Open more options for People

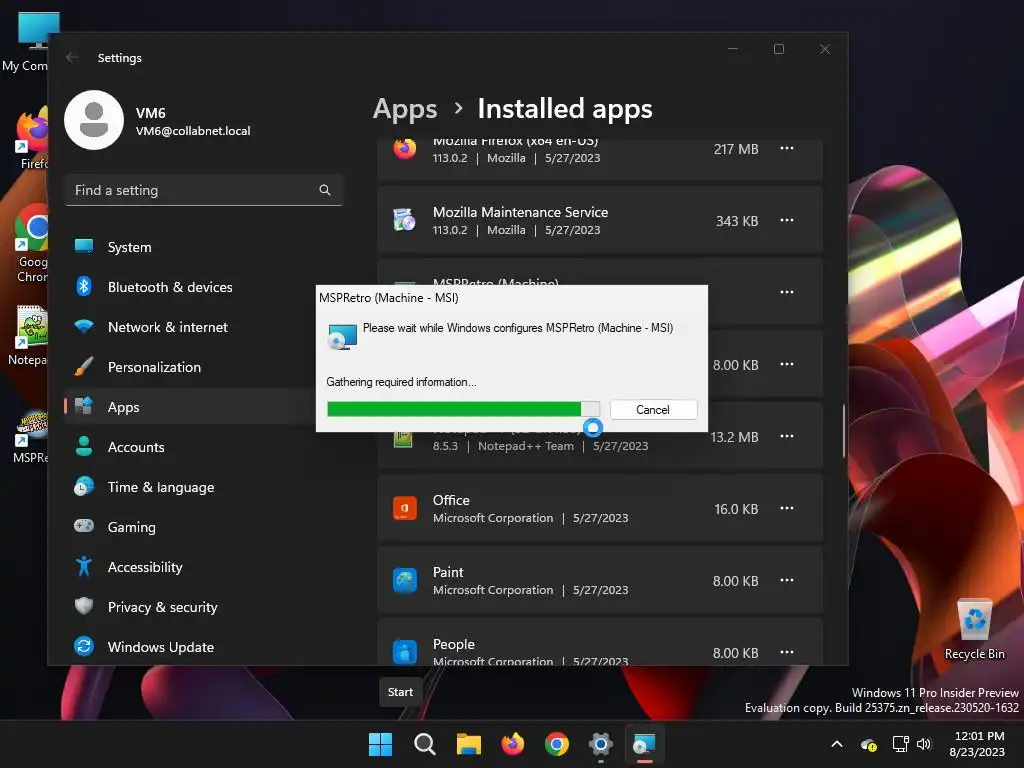click(x=787, y=652)
